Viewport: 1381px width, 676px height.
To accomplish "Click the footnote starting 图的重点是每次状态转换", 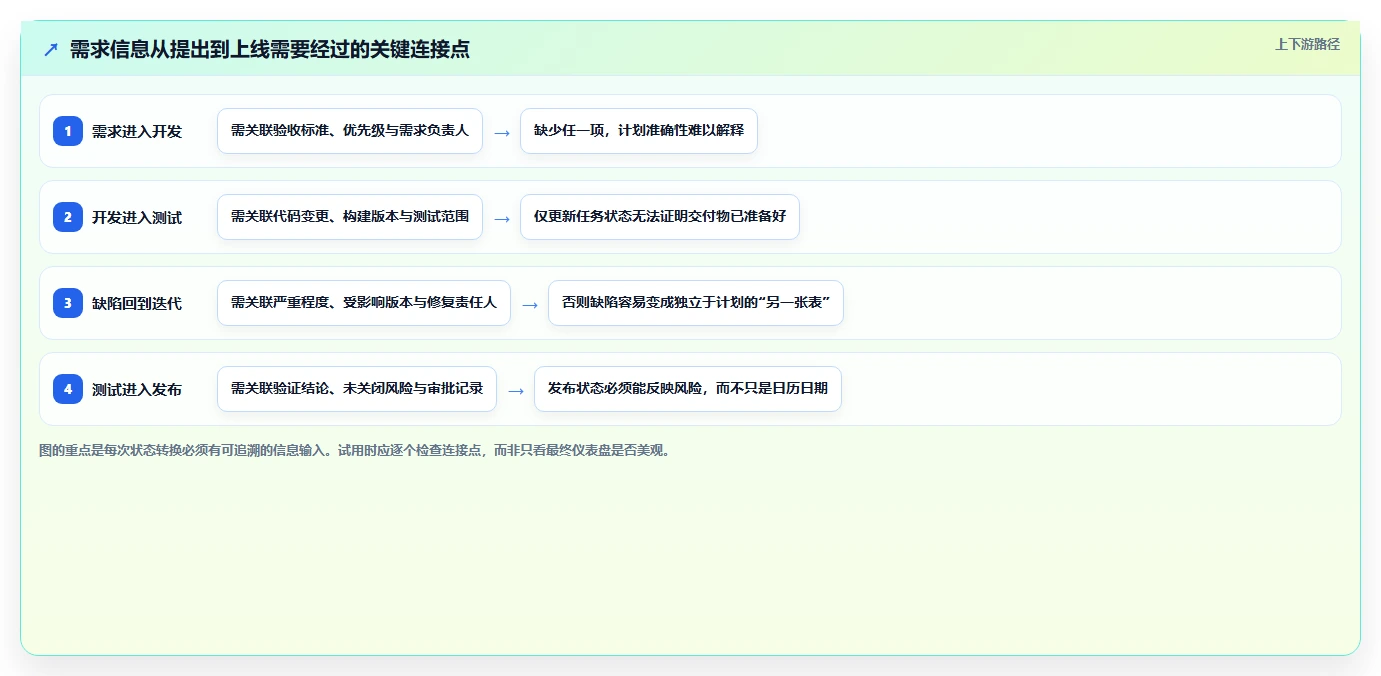I will tap(355, 450).
